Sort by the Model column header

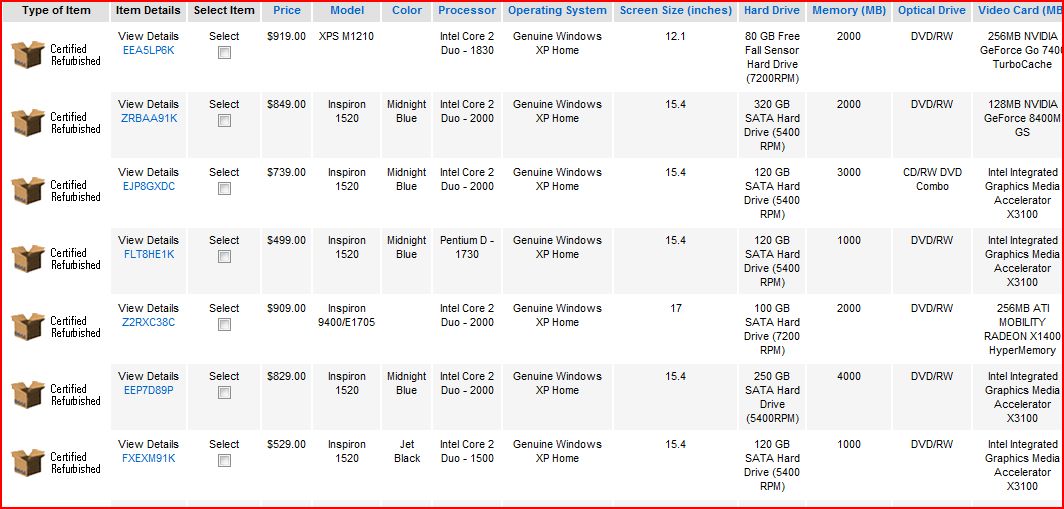(x=347, y=10)
